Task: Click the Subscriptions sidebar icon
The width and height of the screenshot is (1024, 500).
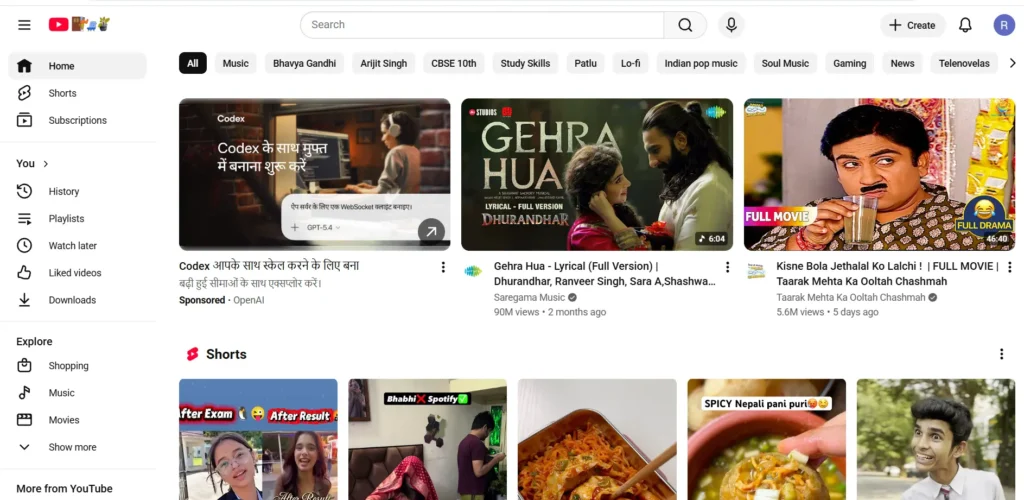Action: pyautogui.click(x=24, y=120)
